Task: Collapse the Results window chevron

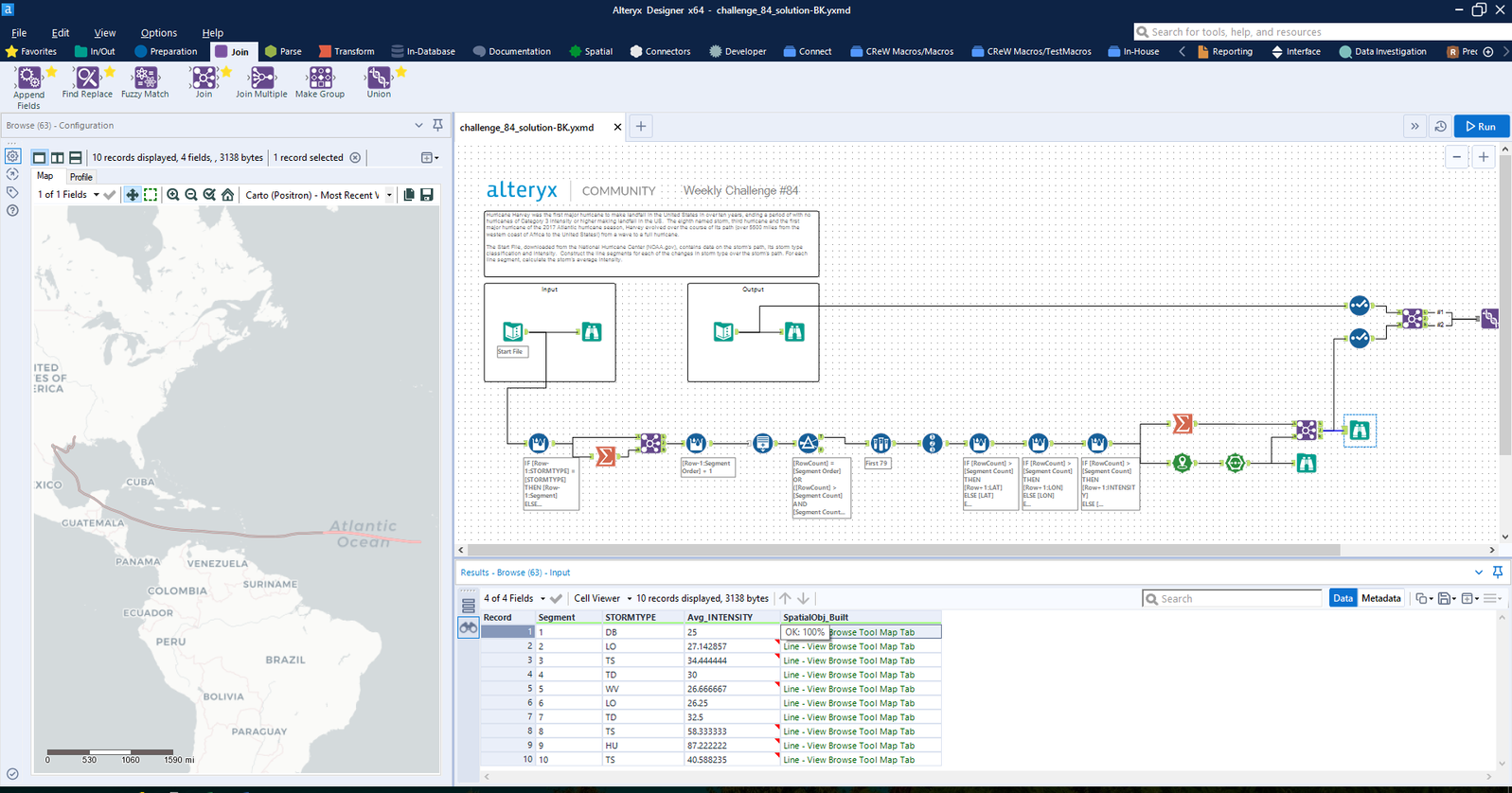Action: coord(1479,573)
